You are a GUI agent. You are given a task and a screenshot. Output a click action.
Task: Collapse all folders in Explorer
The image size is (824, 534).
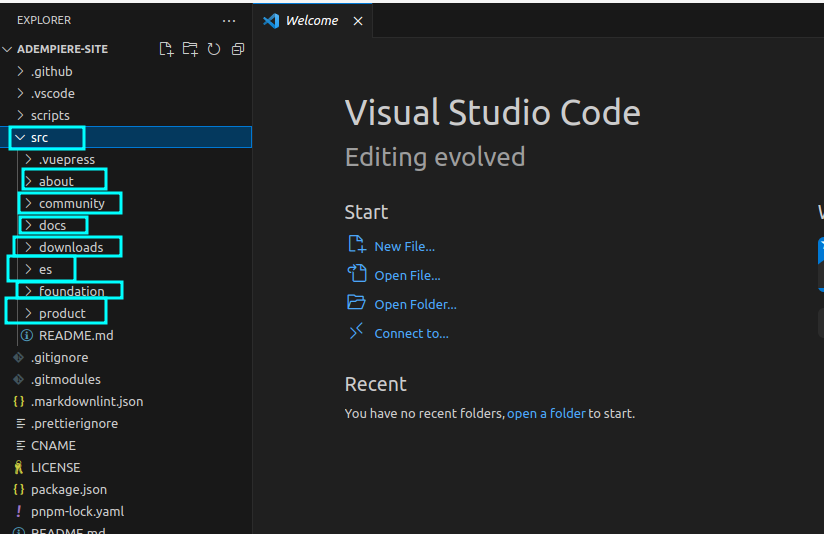(x=238, y=49)
